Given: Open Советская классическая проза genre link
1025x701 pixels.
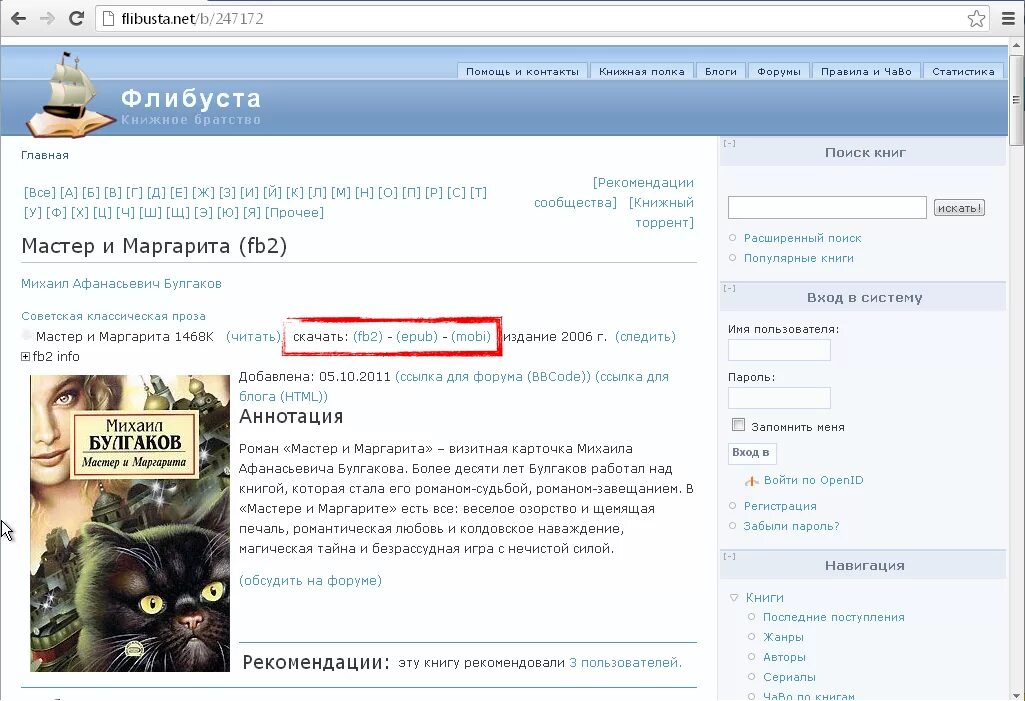Looking at the screenshot, I should coord(113,316).
